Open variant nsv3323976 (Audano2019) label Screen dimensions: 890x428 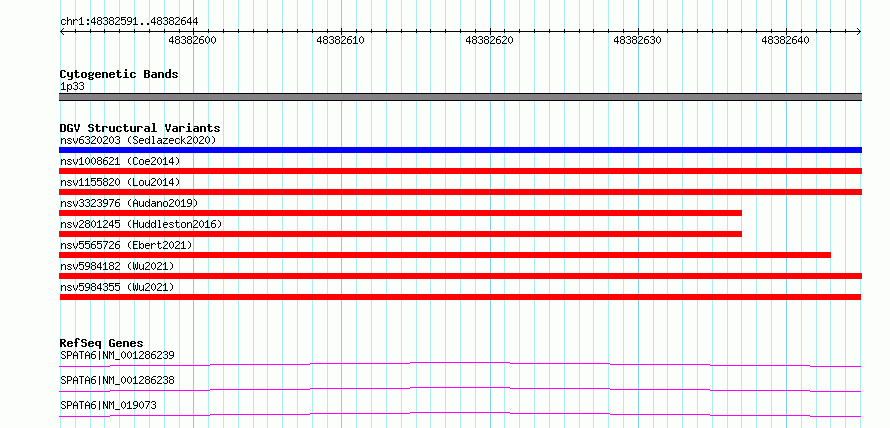pos(129,203)
